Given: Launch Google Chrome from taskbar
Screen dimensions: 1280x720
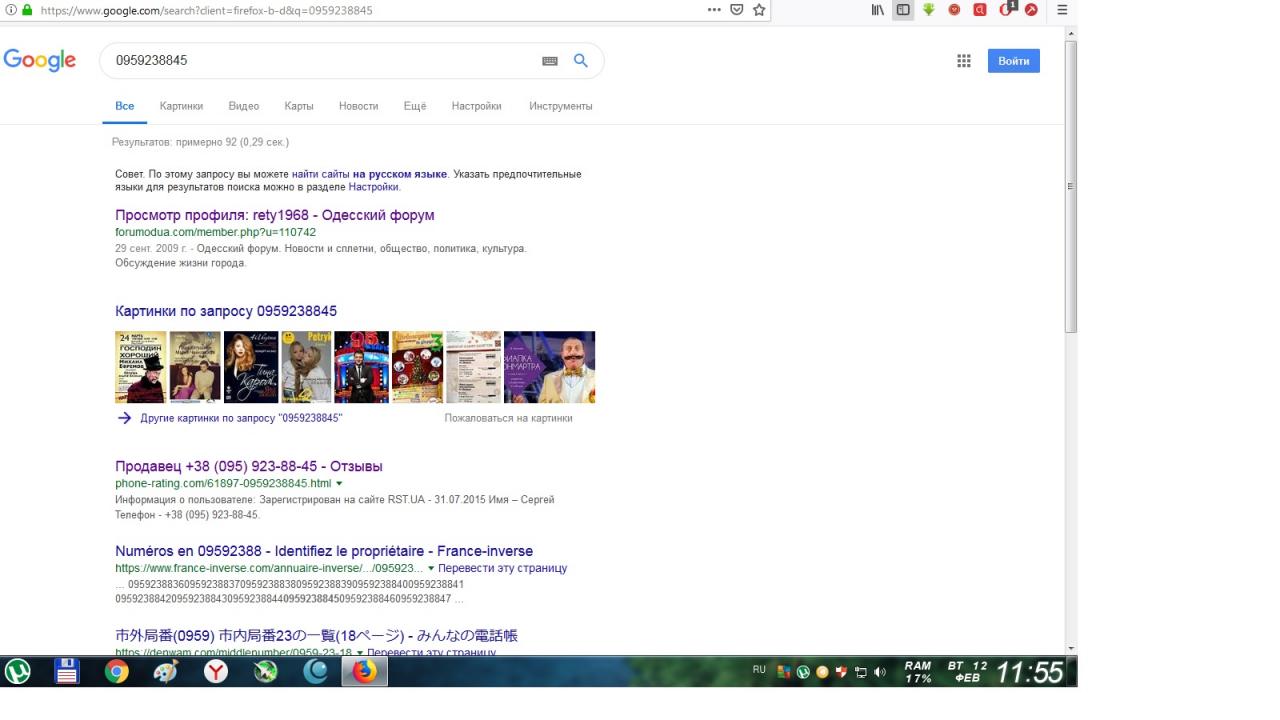Looking at the screenshot, I should click(117, 672).
